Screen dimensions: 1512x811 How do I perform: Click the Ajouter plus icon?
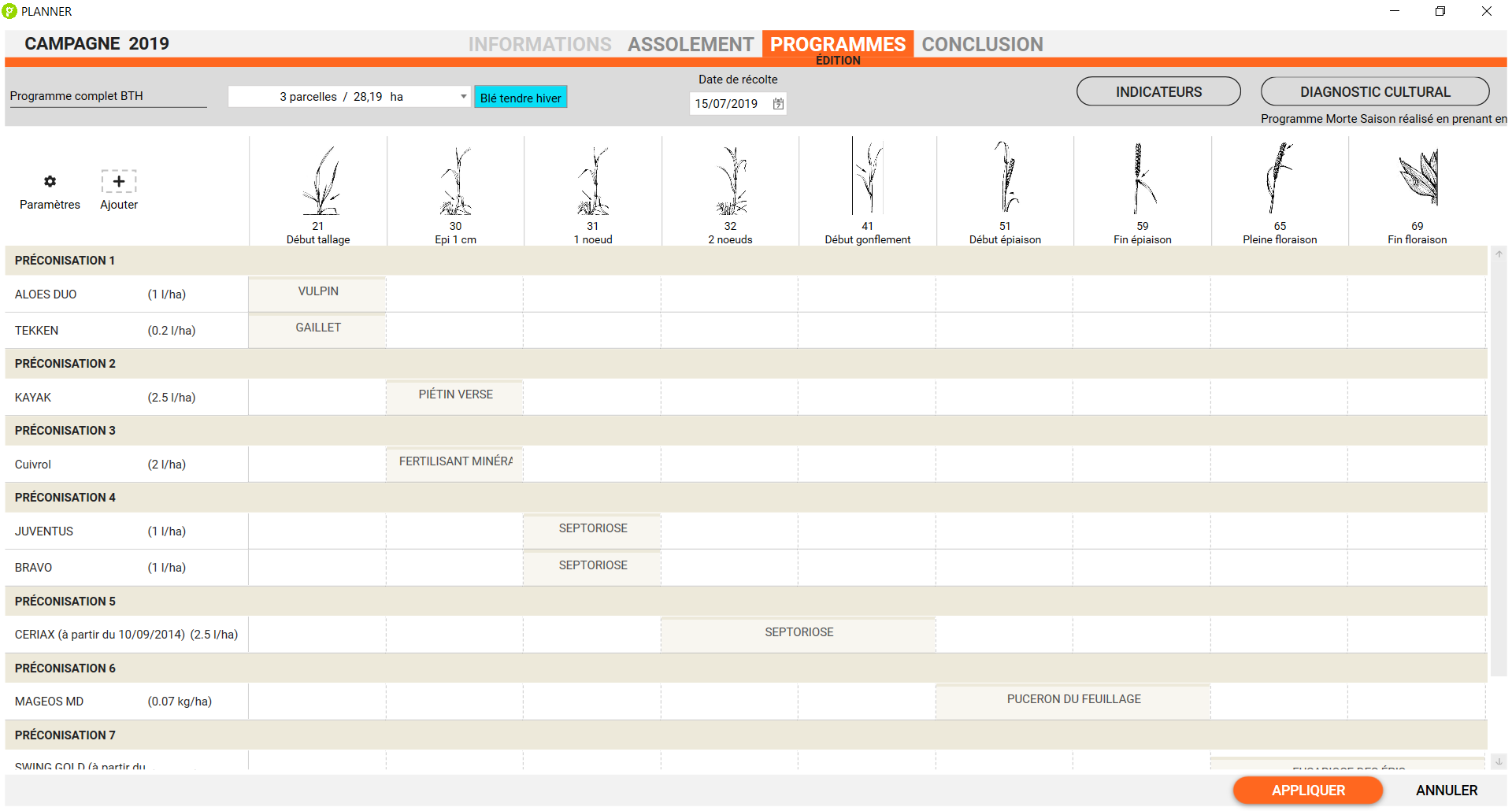(x=119, y=182)
